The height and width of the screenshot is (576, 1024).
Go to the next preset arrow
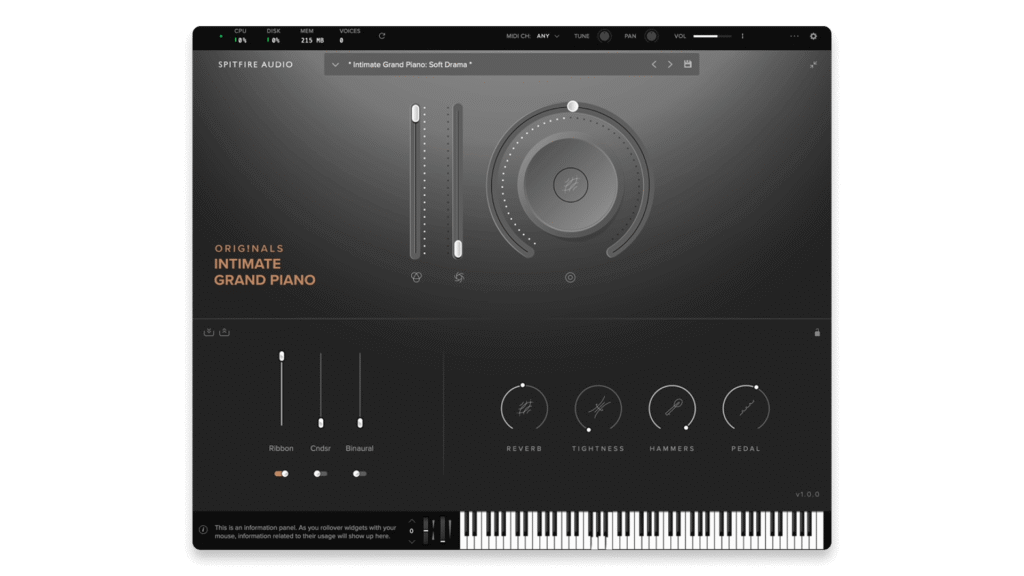(x=670, y=64)
